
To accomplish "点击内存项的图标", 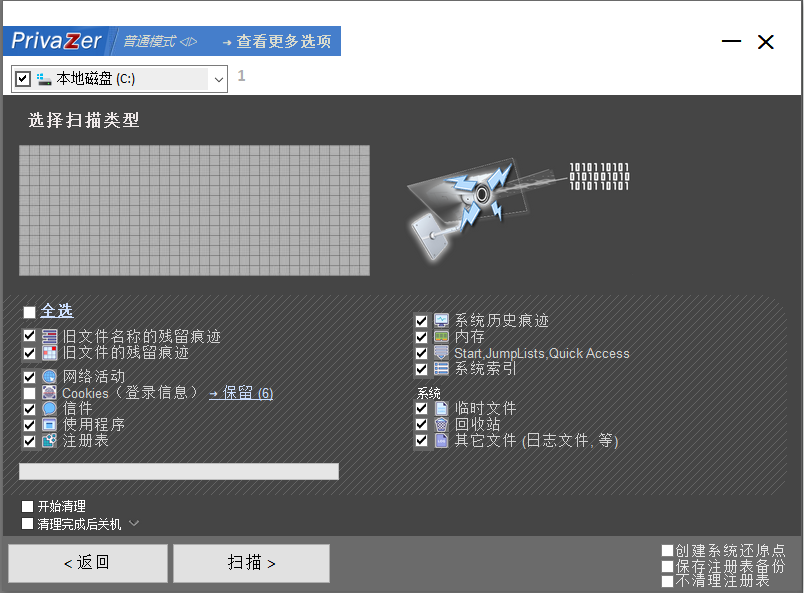I will (x=441, y=337).
